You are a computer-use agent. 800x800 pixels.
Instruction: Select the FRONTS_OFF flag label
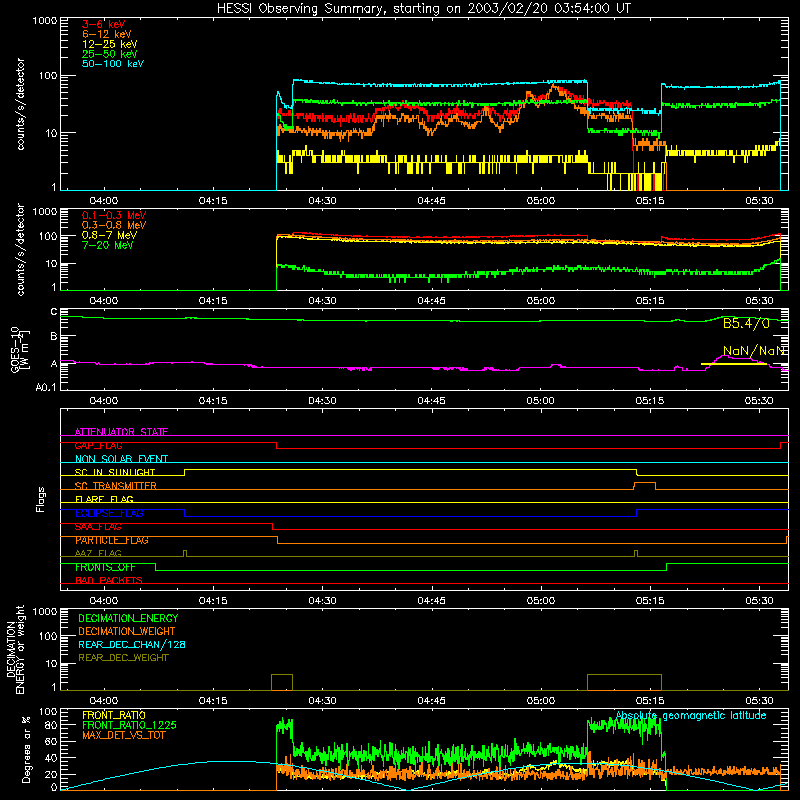click(x=105, y=567)
